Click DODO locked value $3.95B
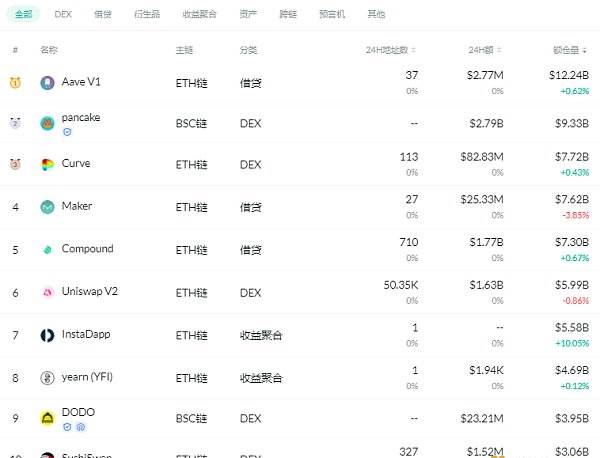The width and height of the screenshot is (600, 458). 572,419
